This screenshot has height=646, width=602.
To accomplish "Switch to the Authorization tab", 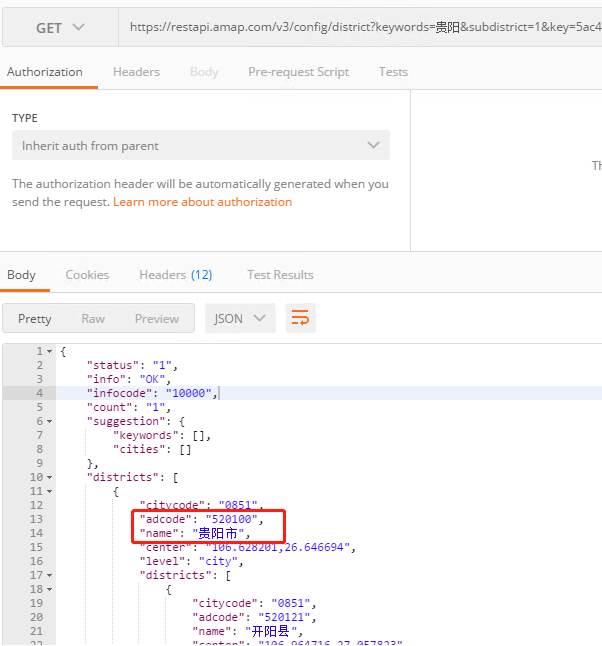I will 45,72.
